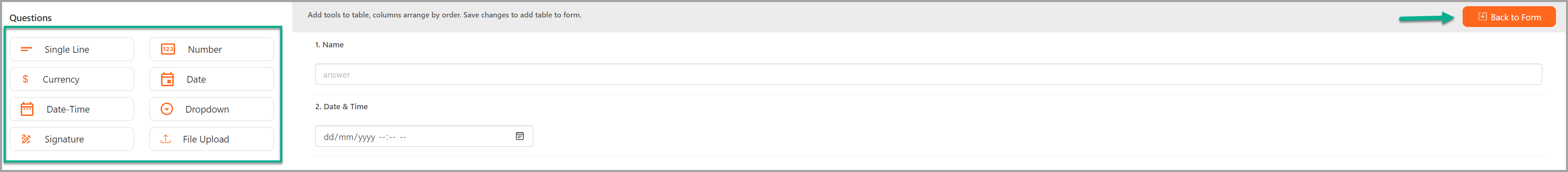Add a File Upload question field
The image size is (1568, 172).
tap(211, 139)
